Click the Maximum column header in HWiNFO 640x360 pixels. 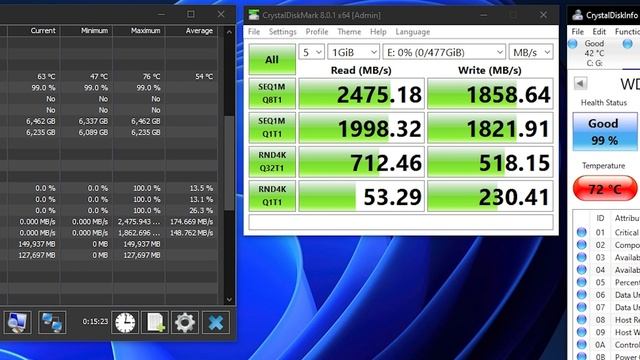click(x=146, y=31)
